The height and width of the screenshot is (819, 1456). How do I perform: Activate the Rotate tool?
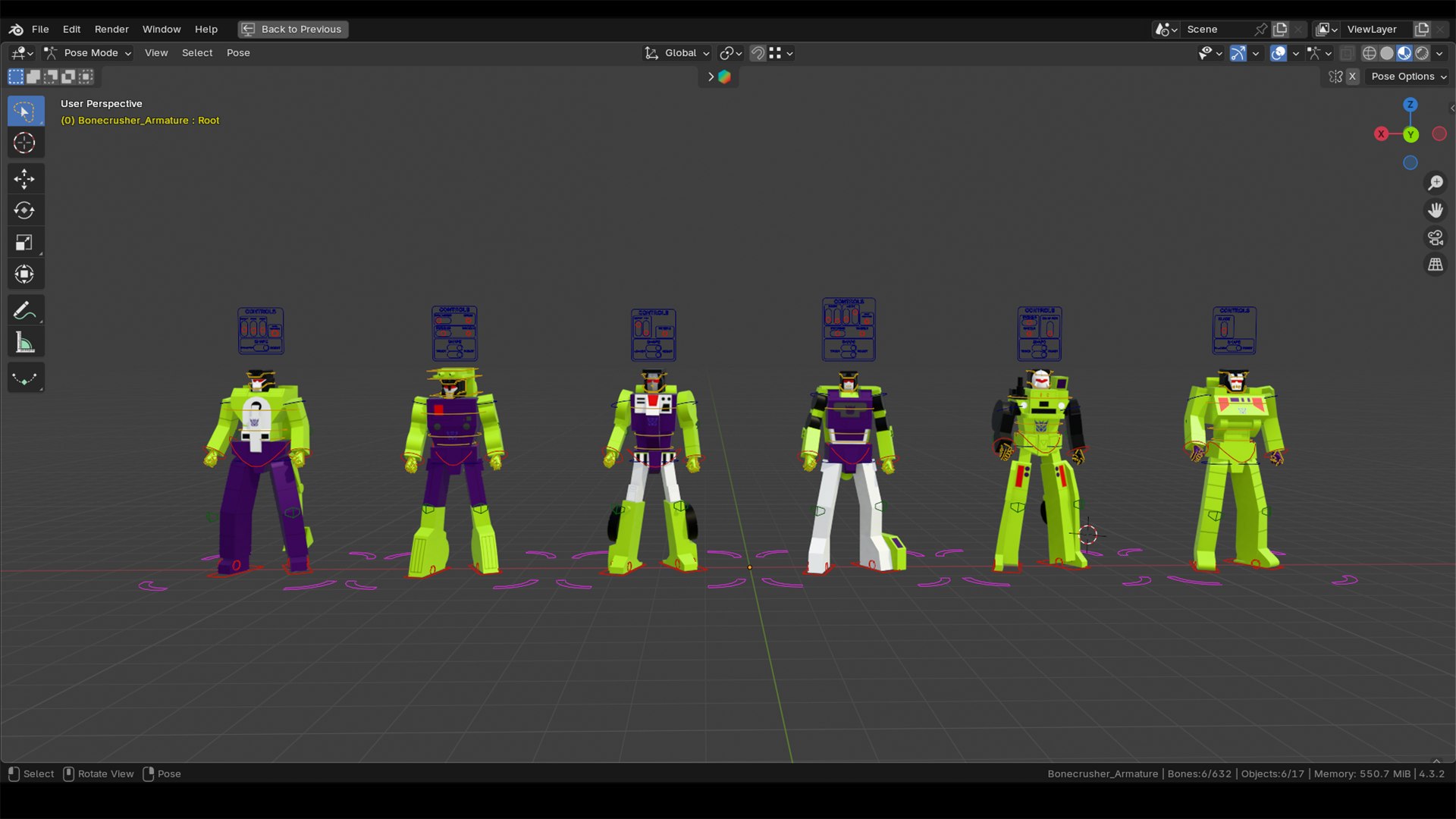25,210
